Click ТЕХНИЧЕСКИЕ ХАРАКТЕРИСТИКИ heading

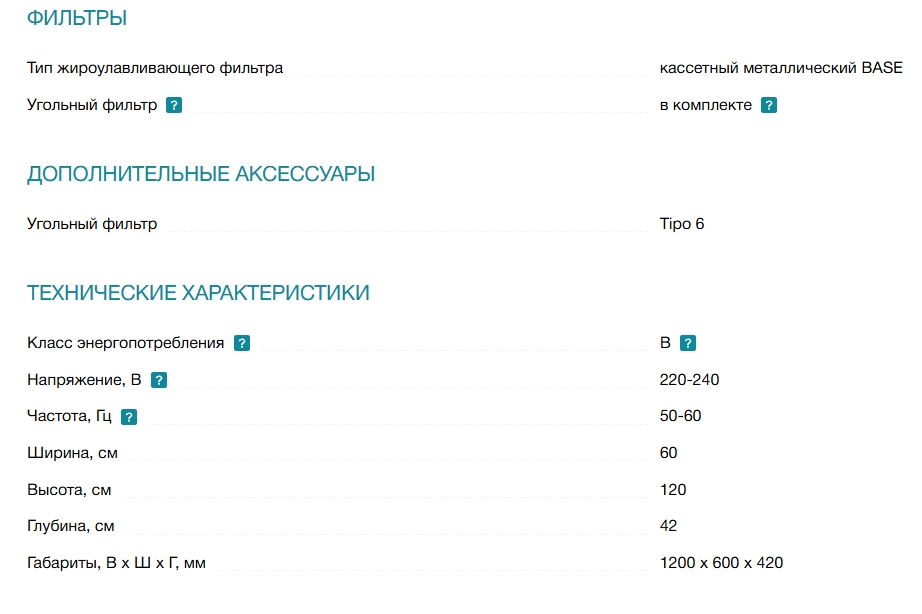click(x=198, y=293)
